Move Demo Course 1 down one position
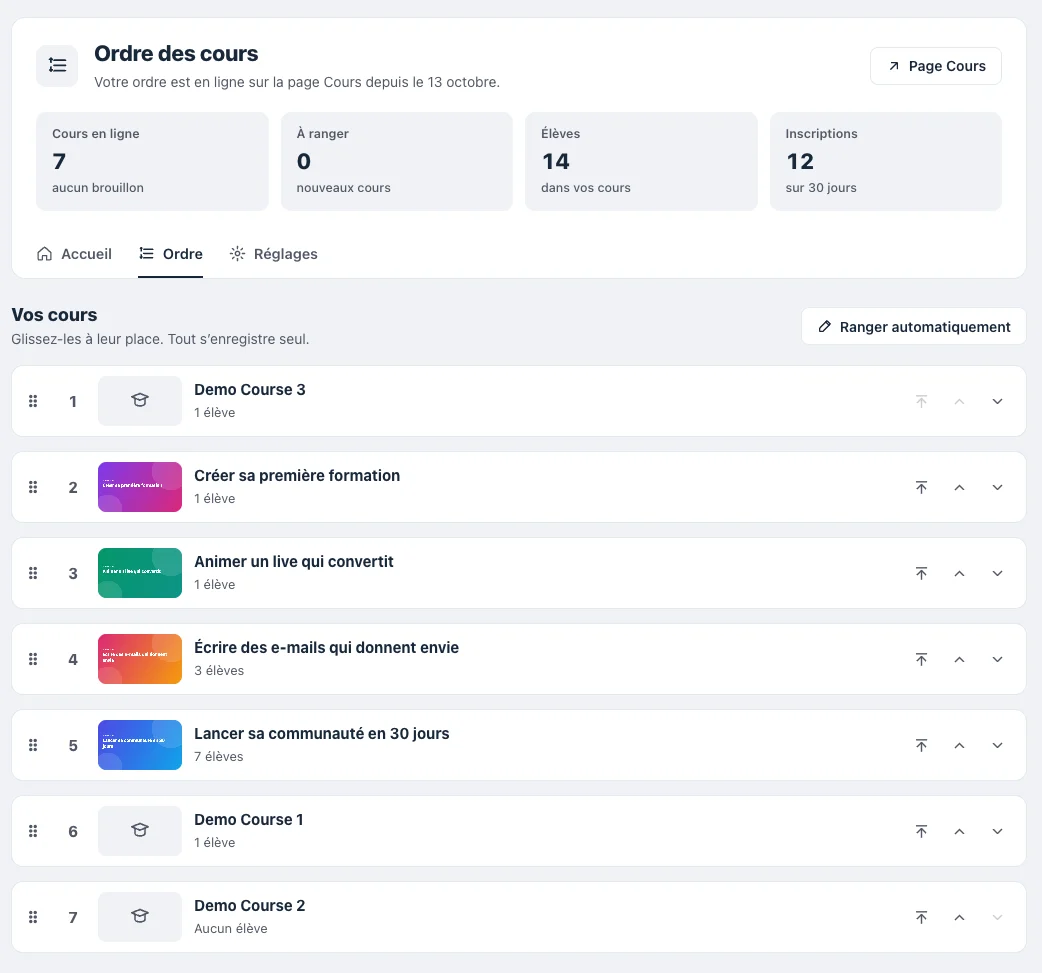The image size is (1042, 973). pyautogui.click(x=997, y=831)
